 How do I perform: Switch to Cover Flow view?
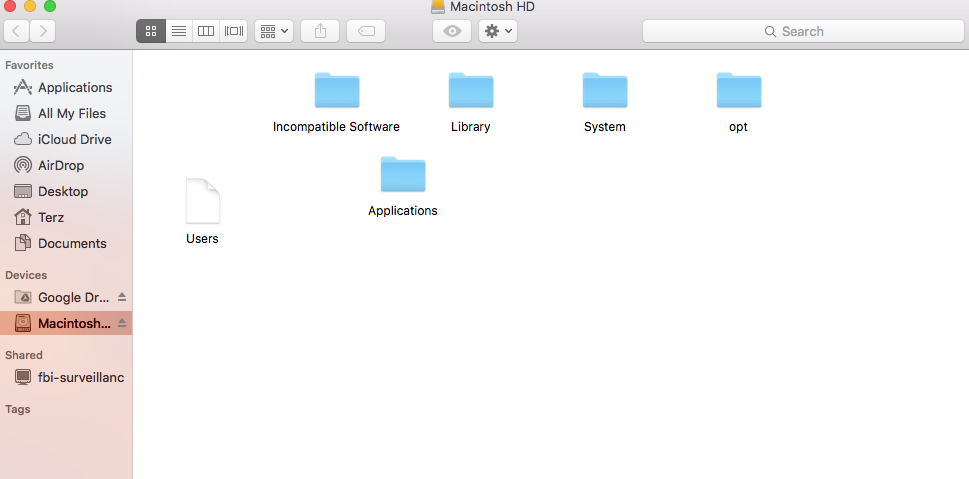pos(234,31)
